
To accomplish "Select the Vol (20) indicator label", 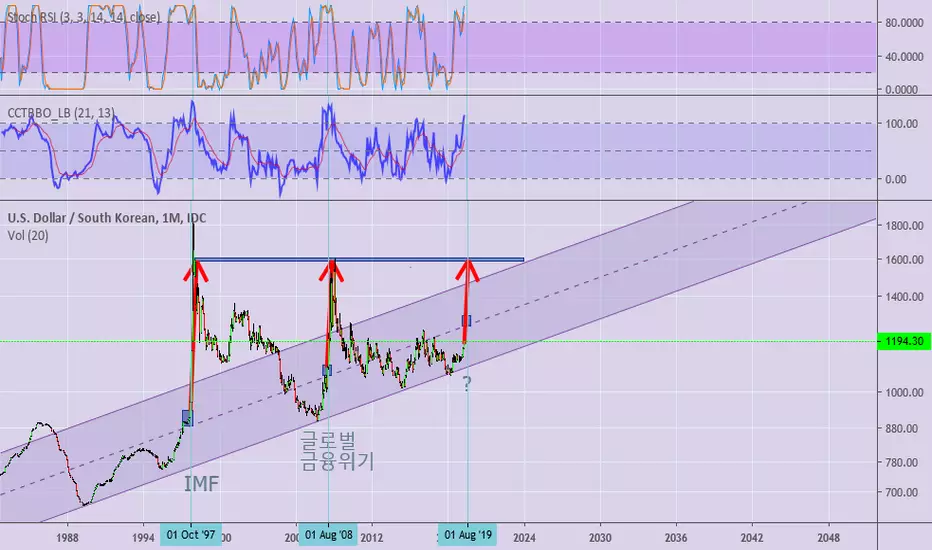I will tap(28, 235).
